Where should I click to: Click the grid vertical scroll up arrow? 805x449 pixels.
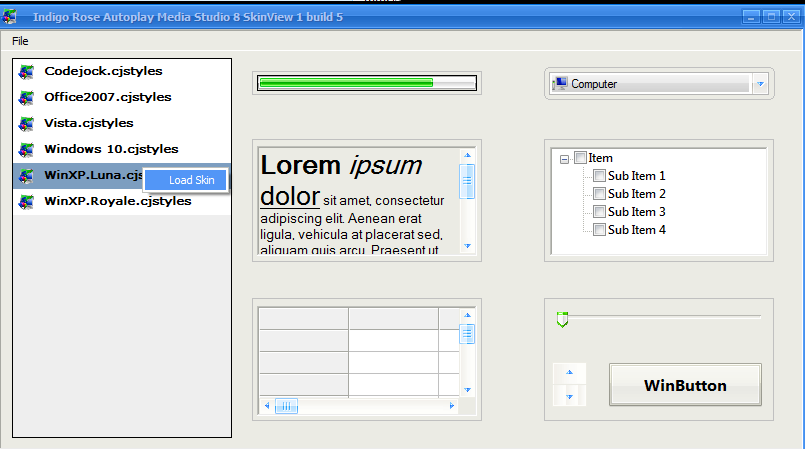[467, 315]
